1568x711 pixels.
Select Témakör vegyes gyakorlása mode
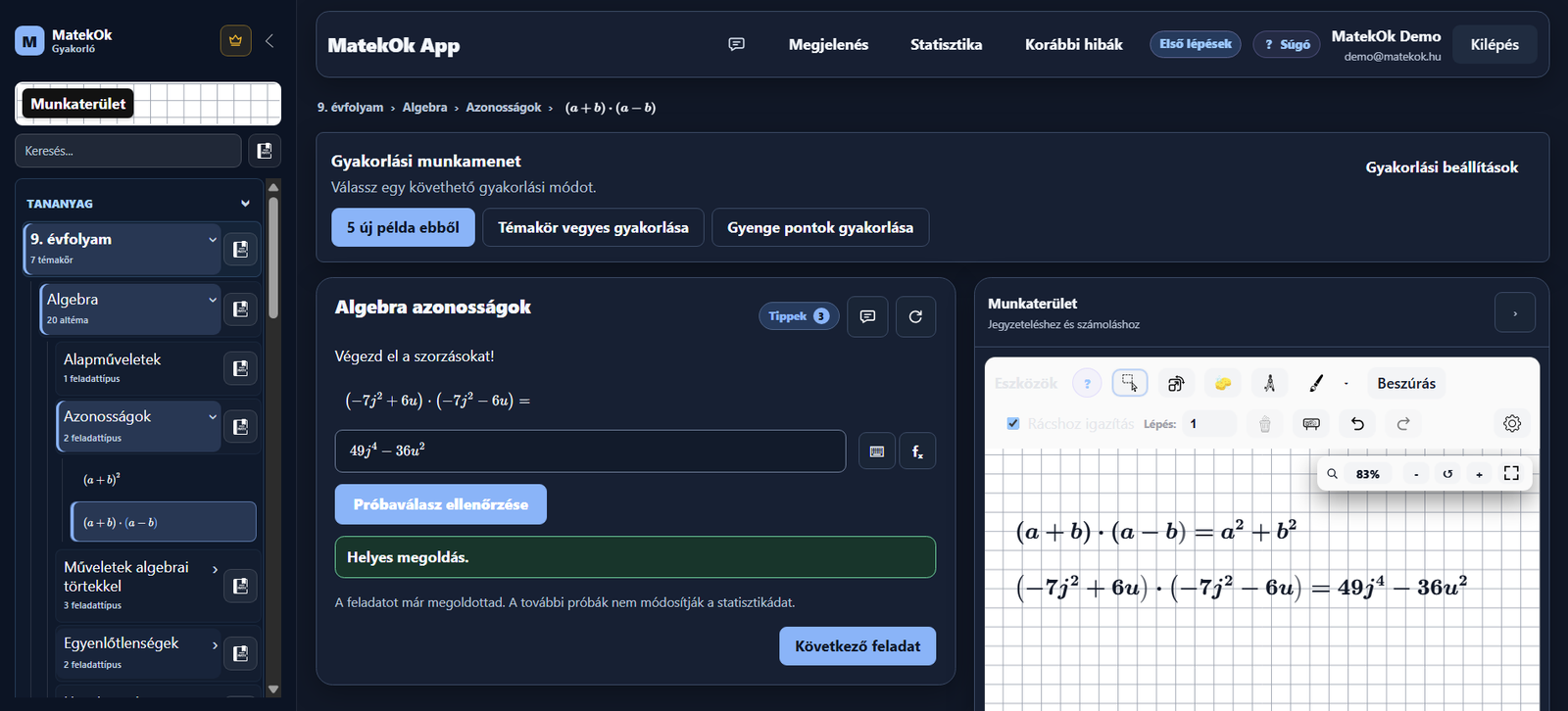click(593, 227)
